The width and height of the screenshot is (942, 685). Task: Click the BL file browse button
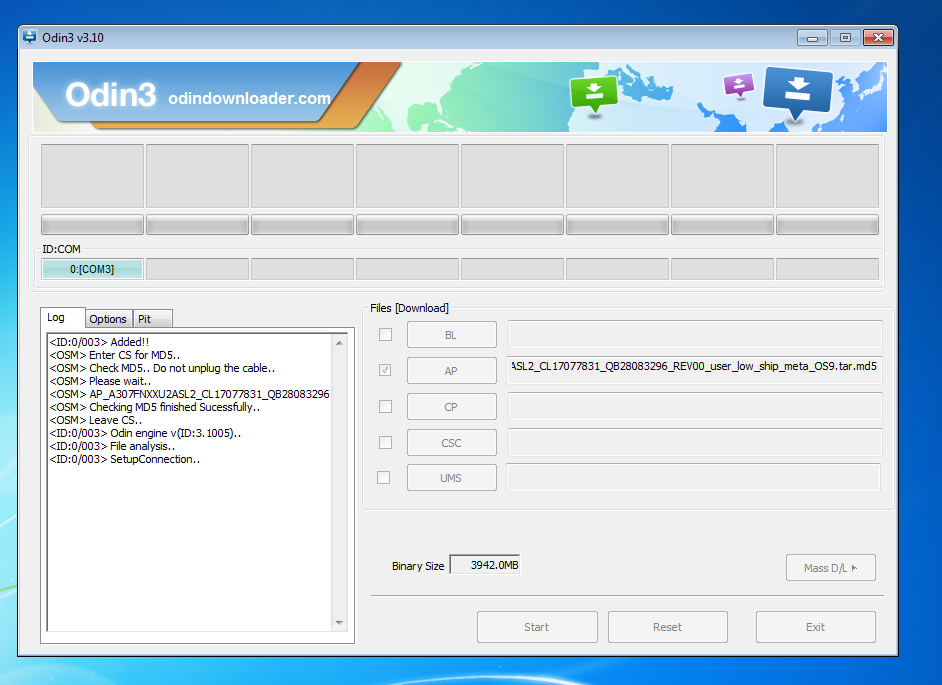(x=452, y=335)
